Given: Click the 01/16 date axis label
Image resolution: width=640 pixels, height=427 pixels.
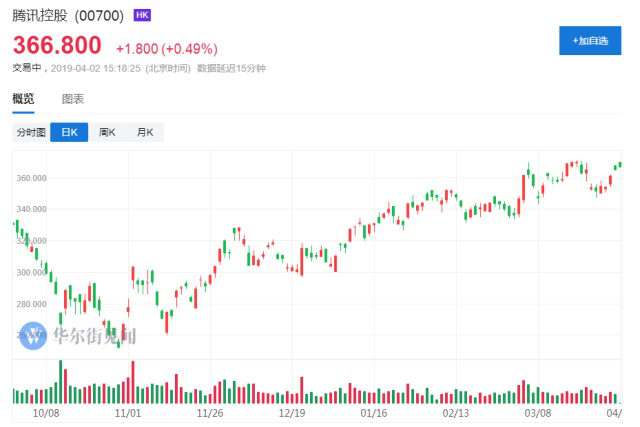Looking at the screenshot, I should pyautogui.click(x=374, y=413).
